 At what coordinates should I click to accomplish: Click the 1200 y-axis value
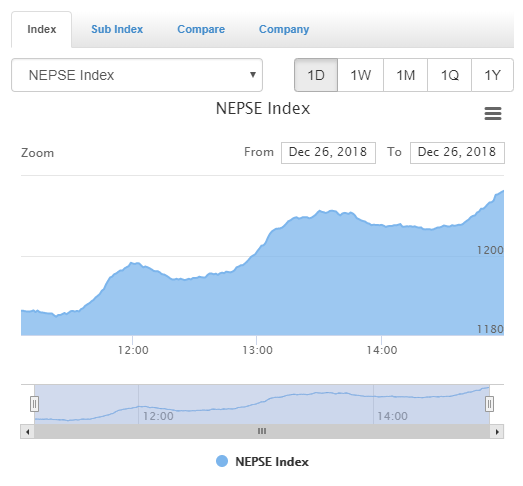[x=490, y=250]
